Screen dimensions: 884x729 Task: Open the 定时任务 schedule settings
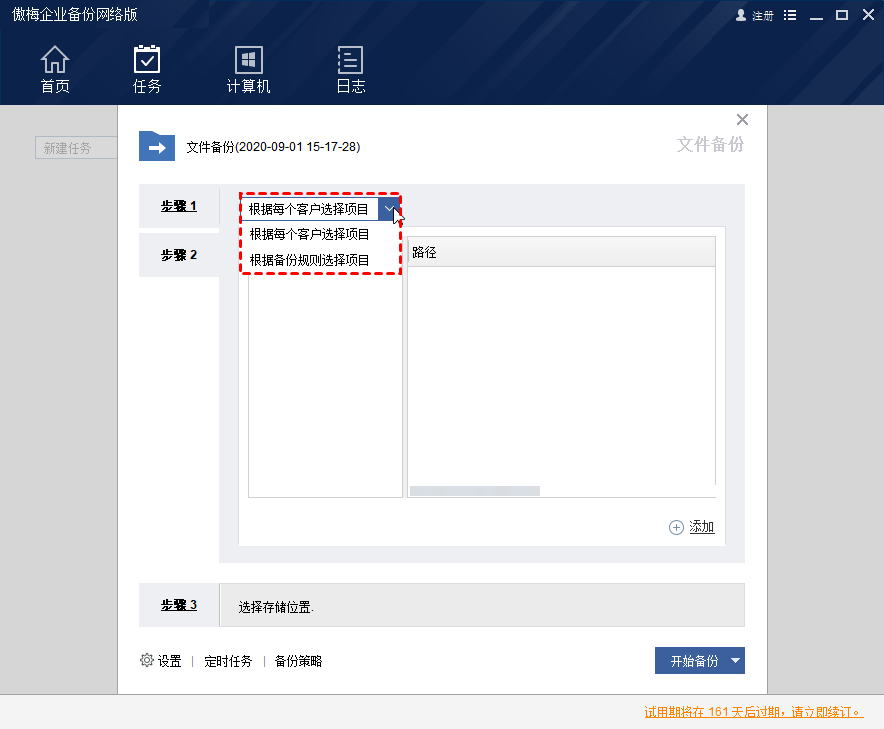tap(228, 660)
